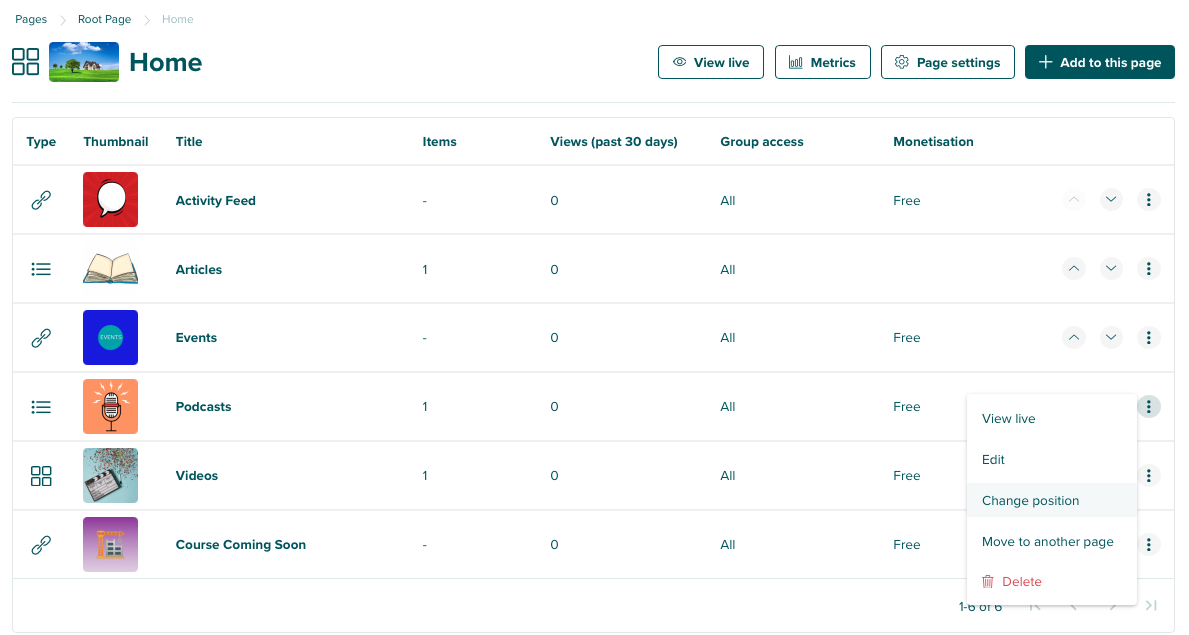Select Delete in the dropdown menu
The image size is (1189, 635).
(x=1021, y=582)
